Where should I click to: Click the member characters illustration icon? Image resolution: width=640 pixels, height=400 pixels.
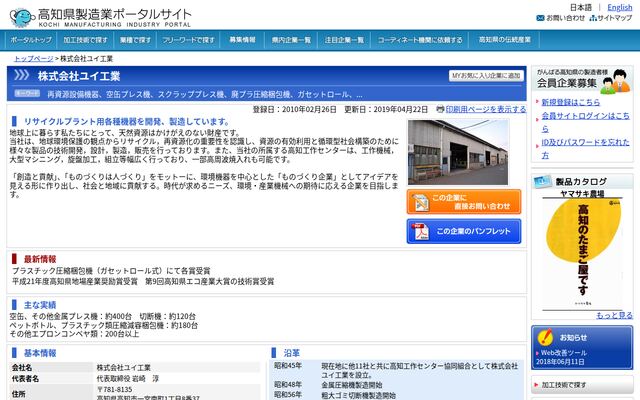(x=615, y=81)
